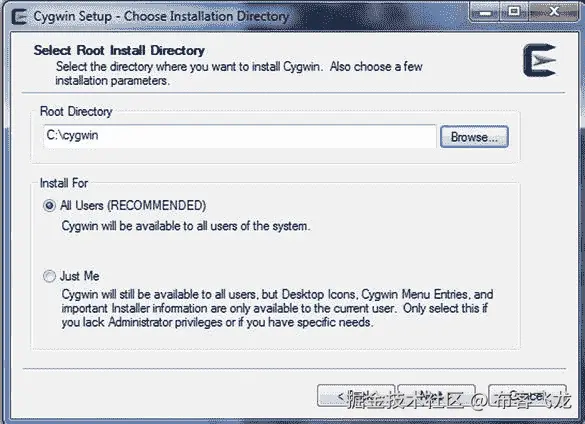Click the window title 'Choose Installation Directory'

tap(206, 16)
